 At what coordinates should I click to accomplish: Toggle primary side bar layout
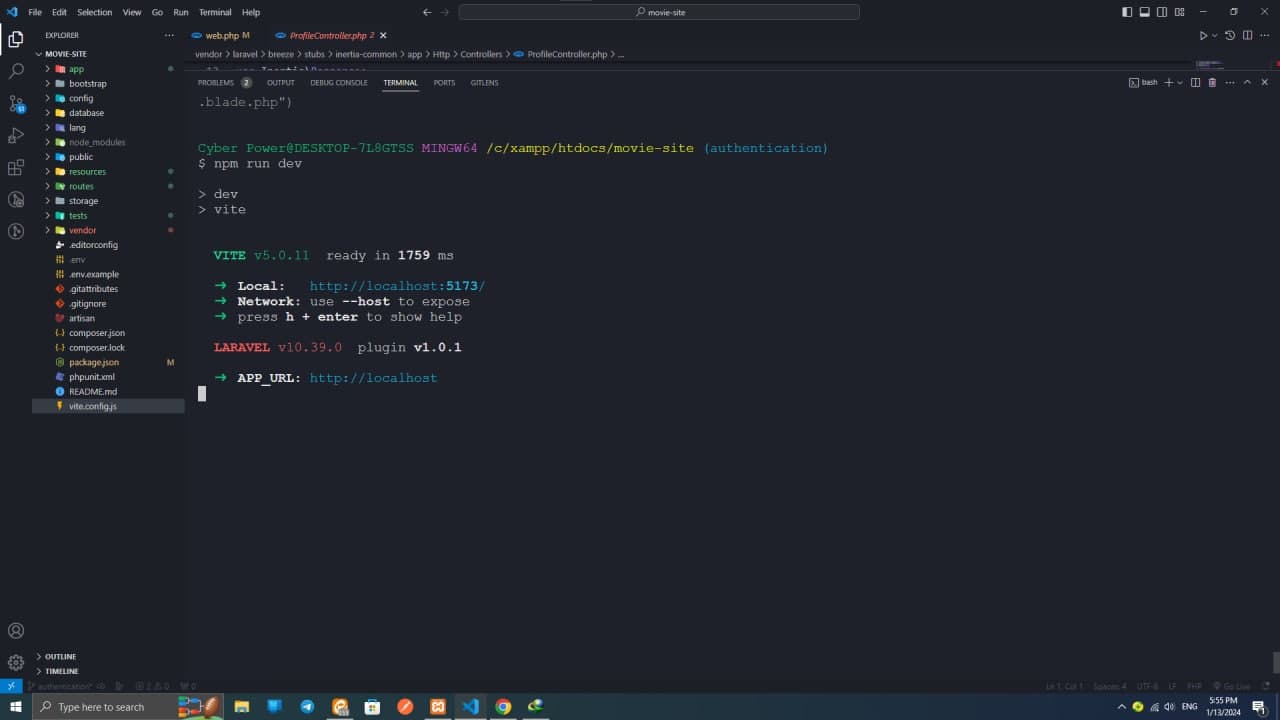1127,12
